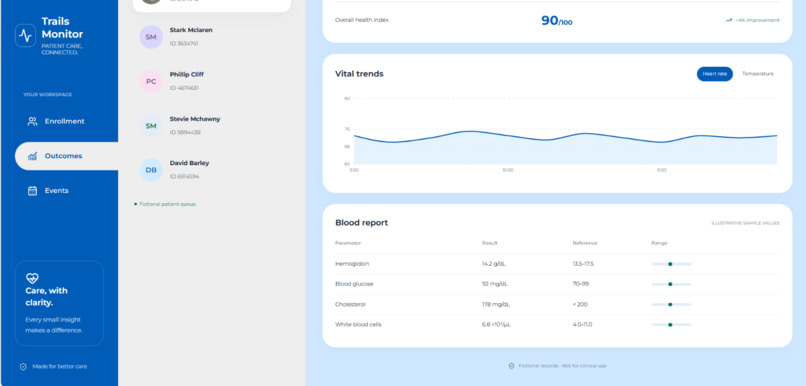Click Stark Mclaren's SM avatar
Viewport: 806px width, 386px height.
151,37
